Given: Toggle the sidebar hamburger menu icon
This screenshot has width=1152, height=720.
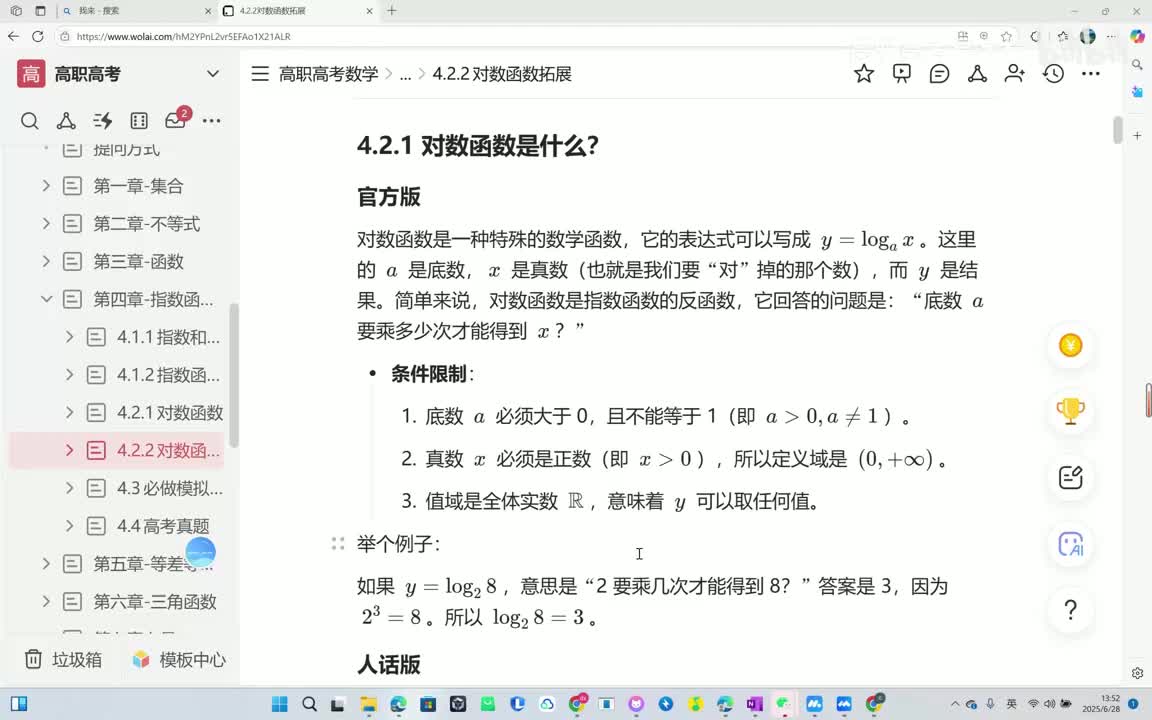Looking at the screenshot, I should (x=260, y=73).
